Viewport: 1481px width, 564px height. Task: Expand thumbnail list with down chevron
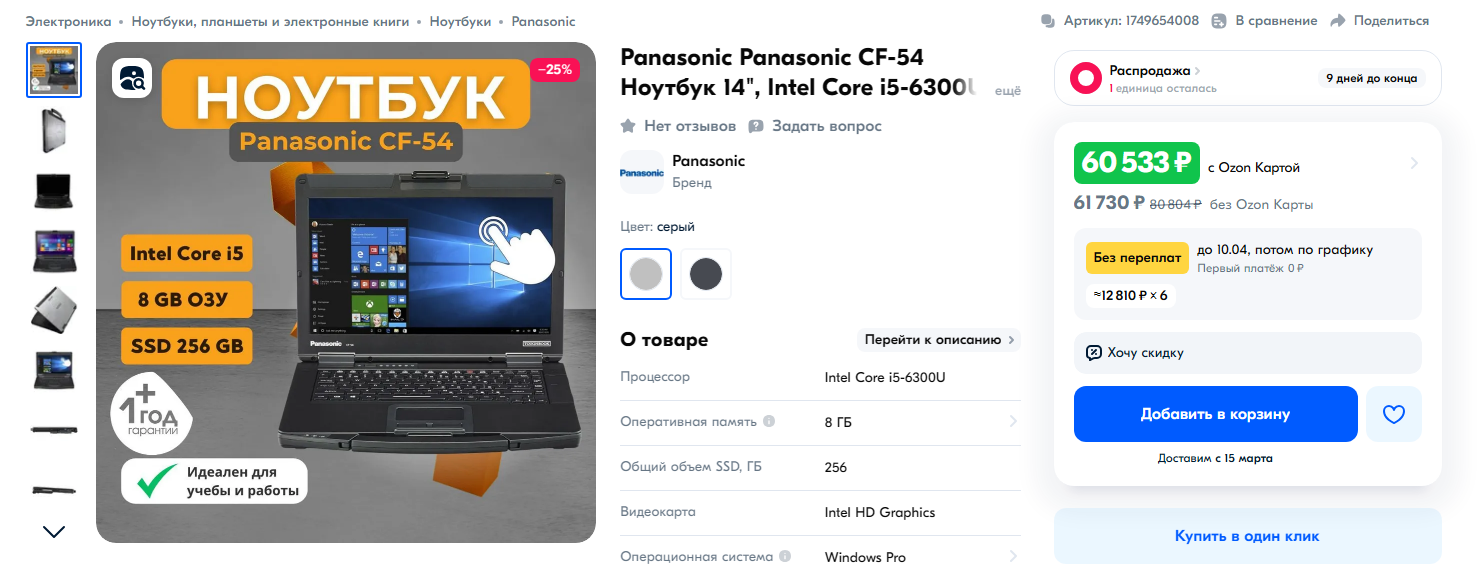(54, 531)
